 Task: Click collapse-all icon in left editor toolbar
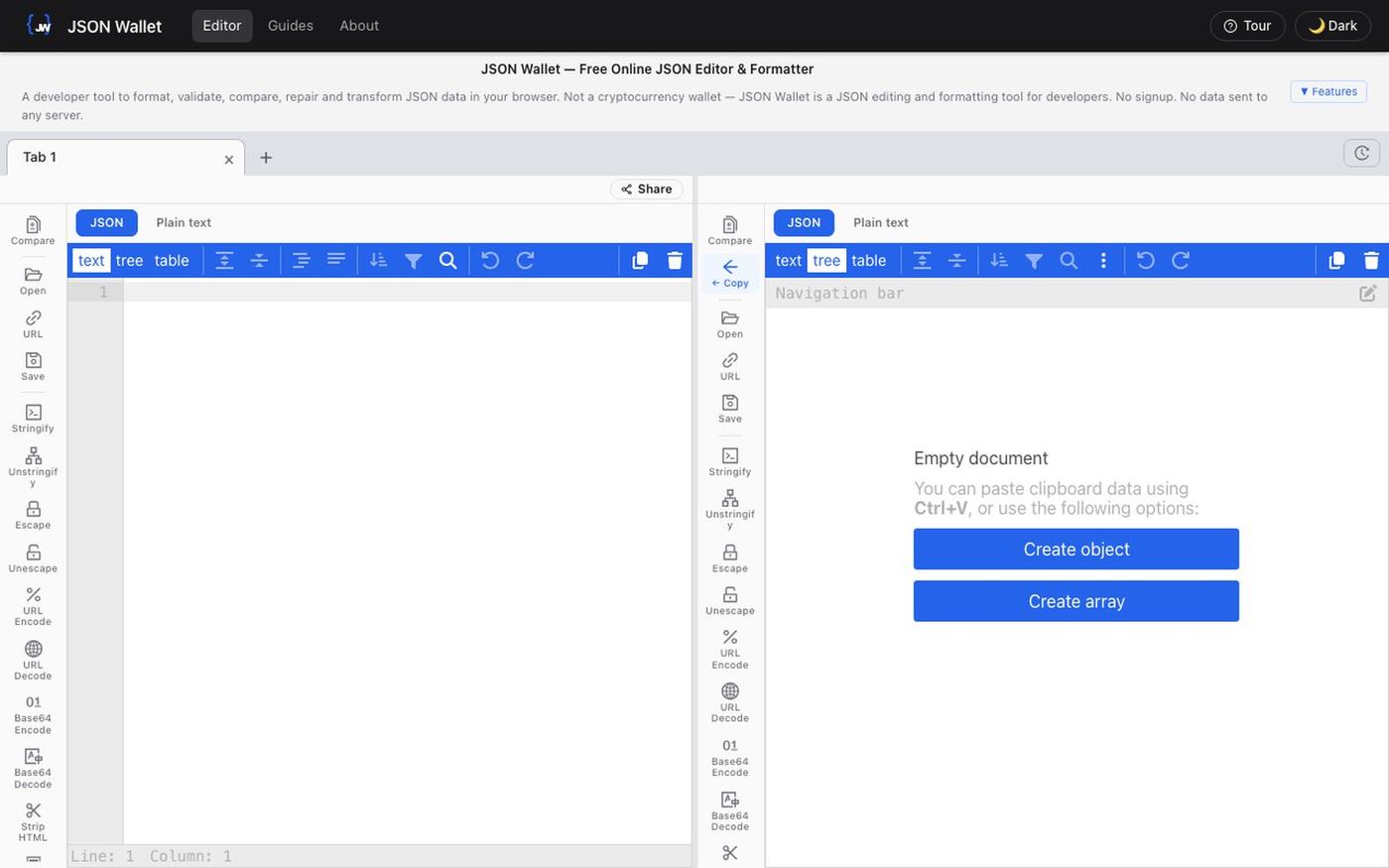259,260
